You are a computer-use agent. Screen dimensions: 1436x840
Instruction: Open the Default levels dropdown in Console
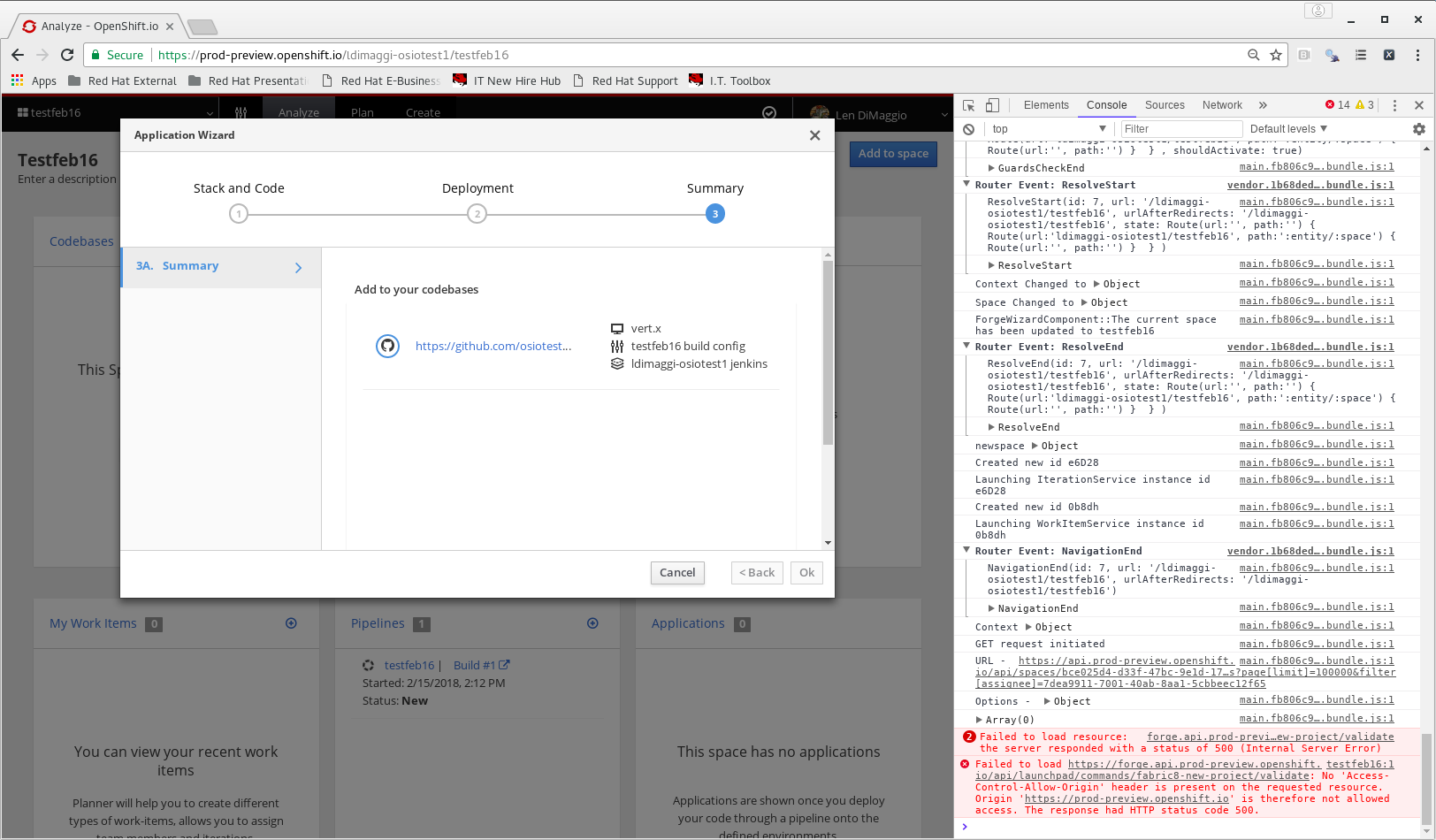(1287, 128)
